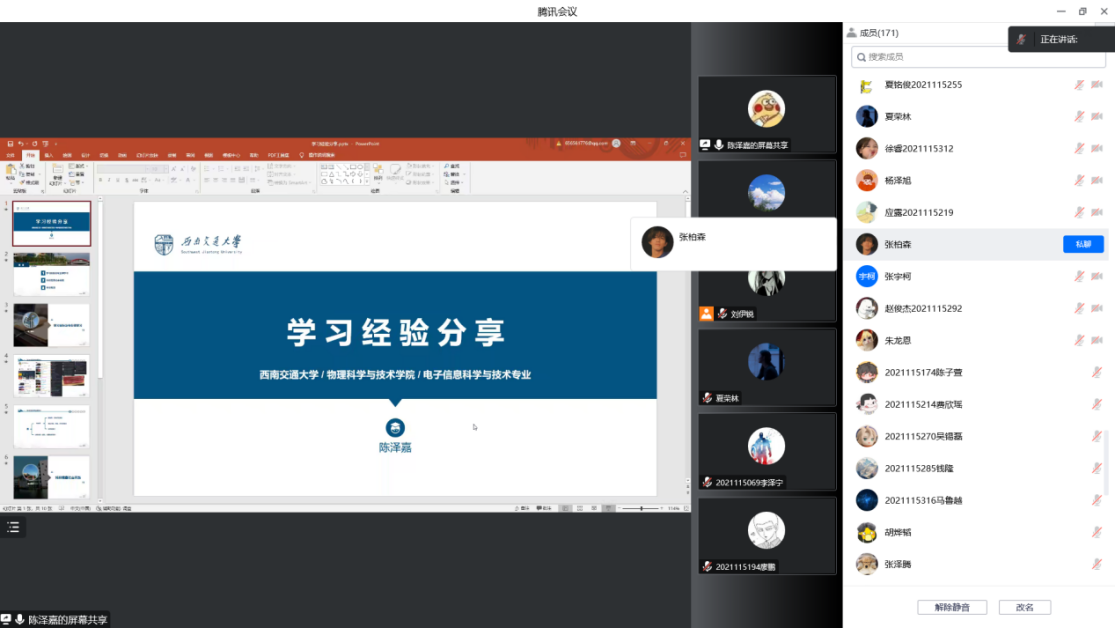Viewport: 1115px width, 628px height.
Task: Click muted mic icon in 正在讲话 popup
Action: click(1021, 40)
